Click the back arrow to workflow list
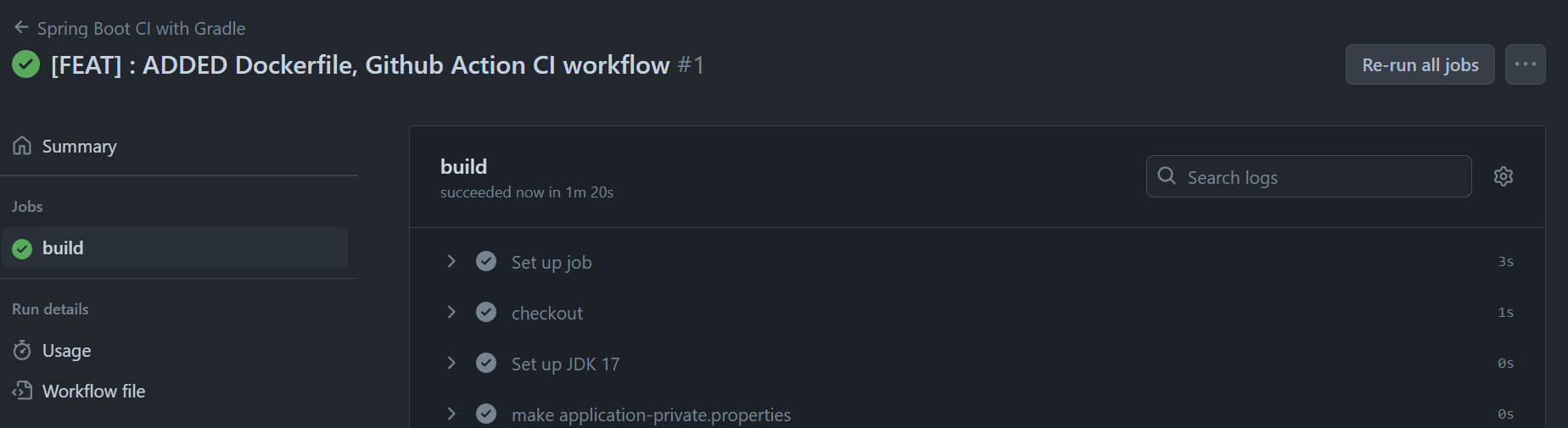This screenshot has width=1568, height=428. pos(22,28)
